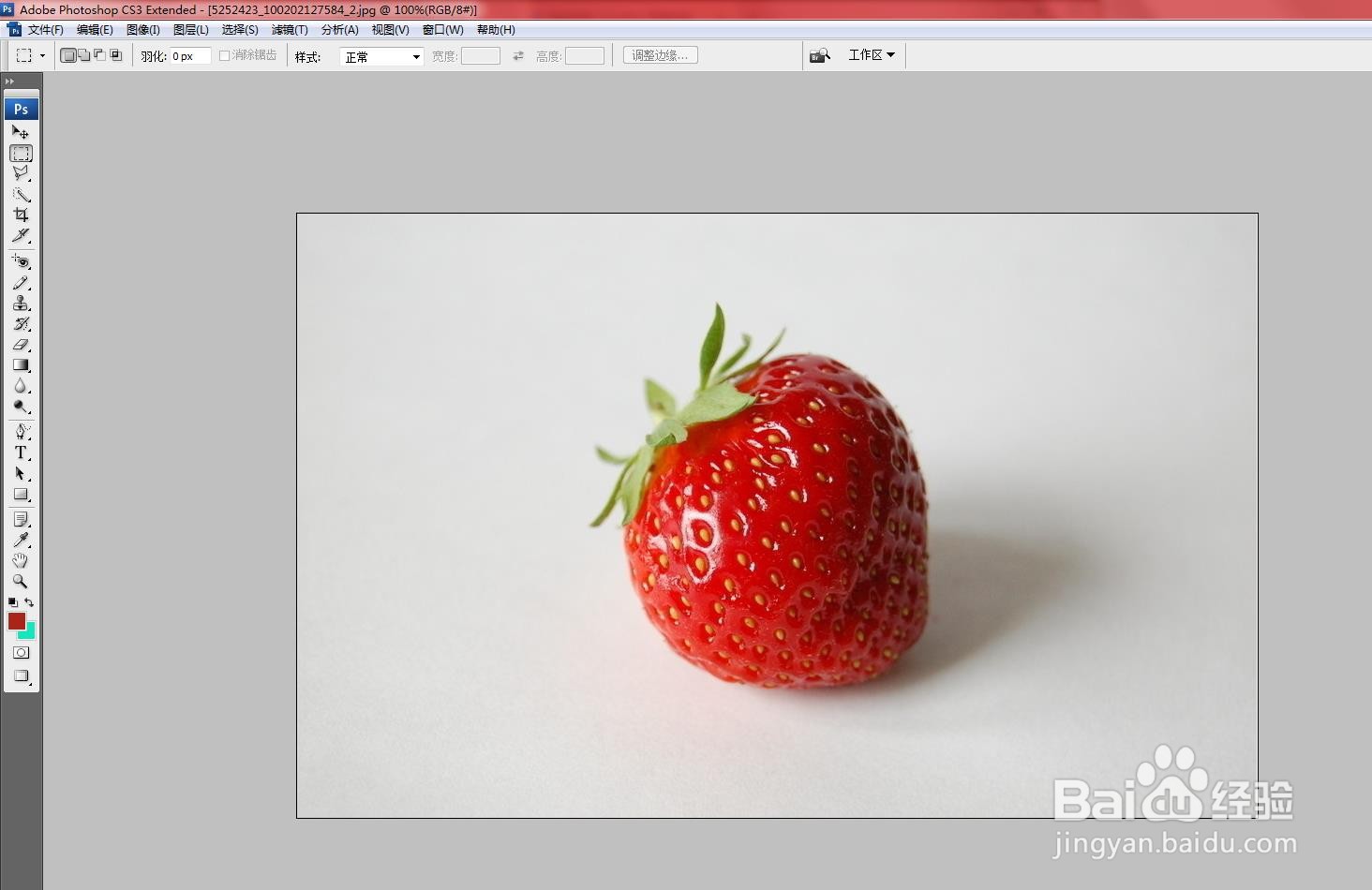Viewport: 1372px width, 890px height.
Task: Select the Blur tool
Action: pyautogui.click(x=21, y=385)
